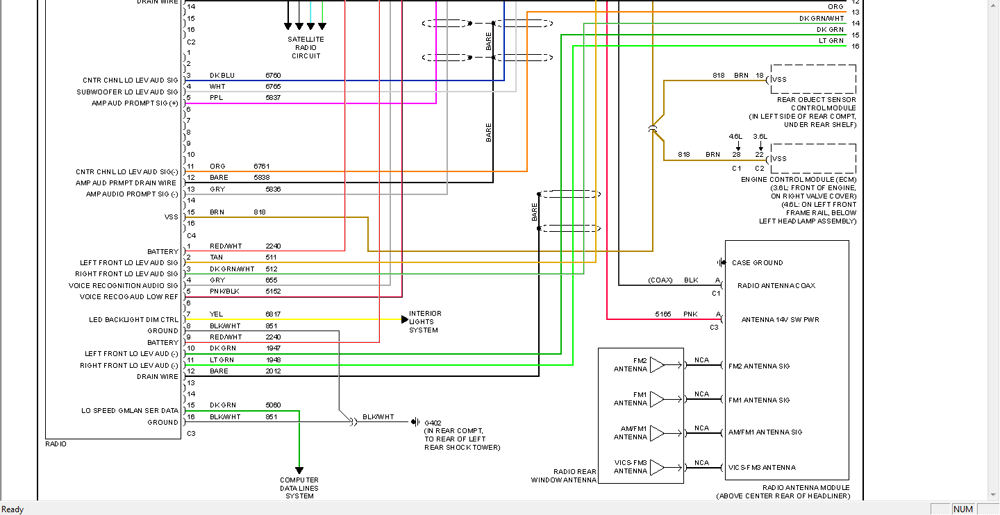The image size is (1000, 515).
Task: Click the 'LEFT FRONT LO LEV AUD (-)' label
Action: 131,354
